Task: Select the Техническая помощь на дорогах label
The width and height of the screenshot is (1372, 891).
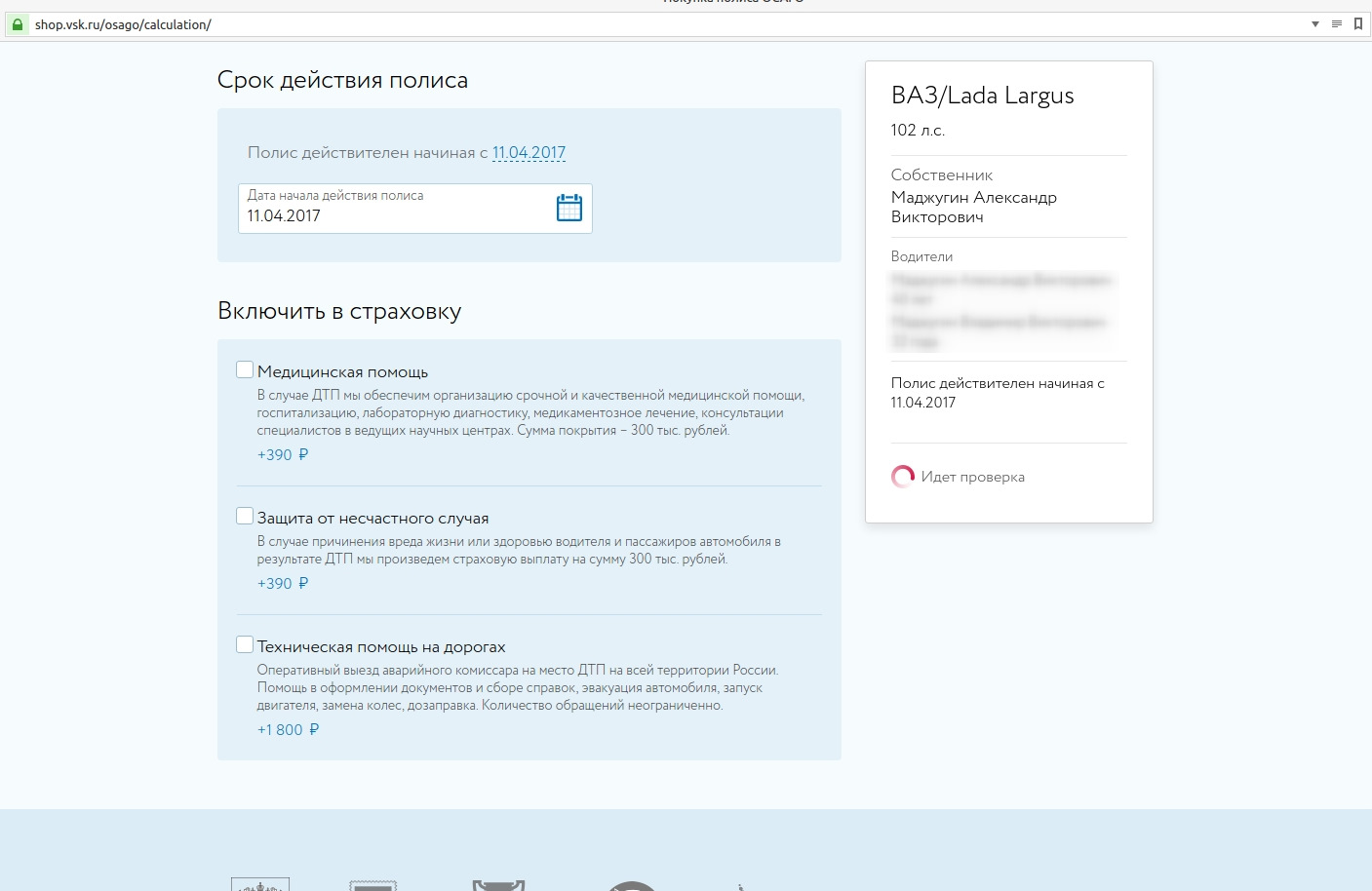Action: click(381, 647)
